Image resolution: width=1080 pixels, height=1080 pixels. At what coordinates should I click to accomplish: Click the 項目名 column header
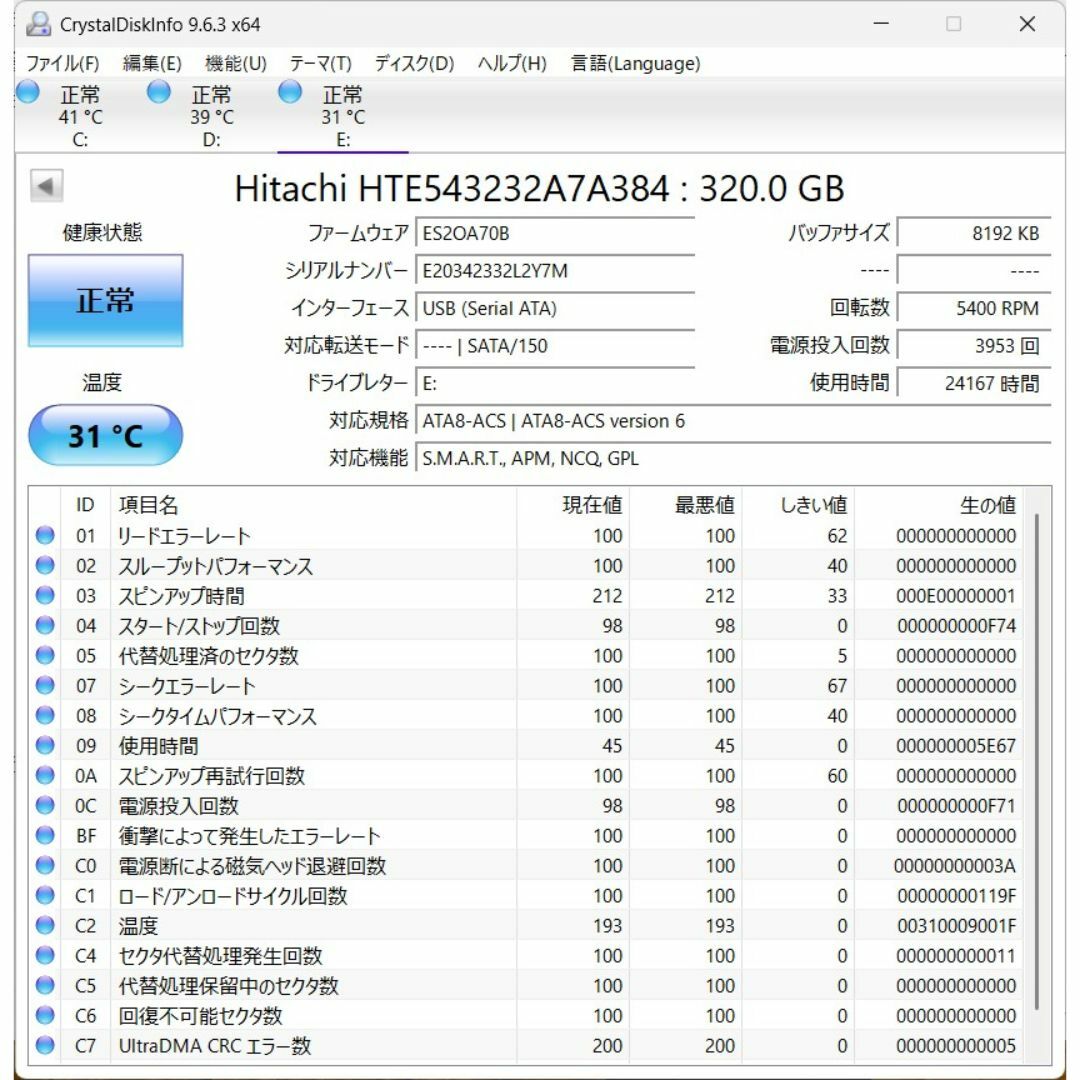(313, 505)
